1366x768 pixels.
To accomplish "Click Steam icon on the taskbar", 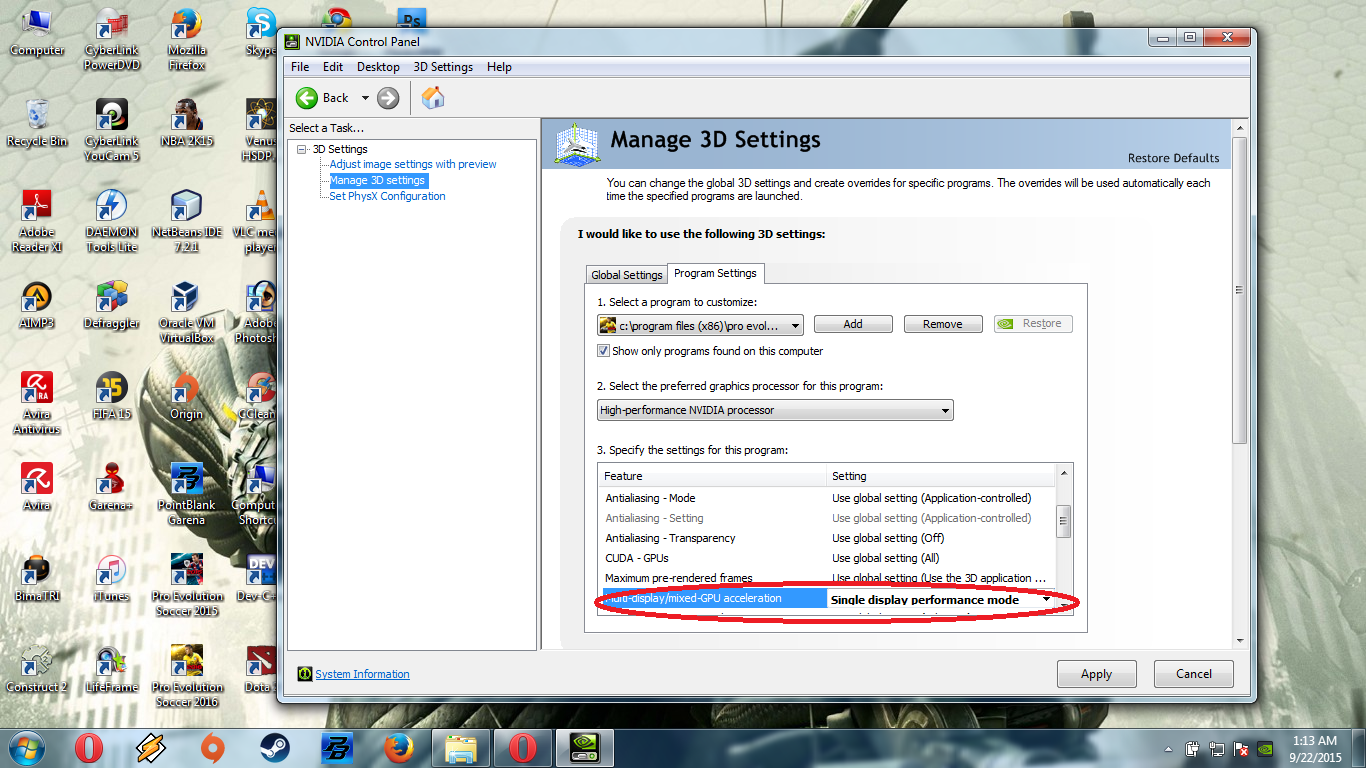I will (x=275, y=748).
